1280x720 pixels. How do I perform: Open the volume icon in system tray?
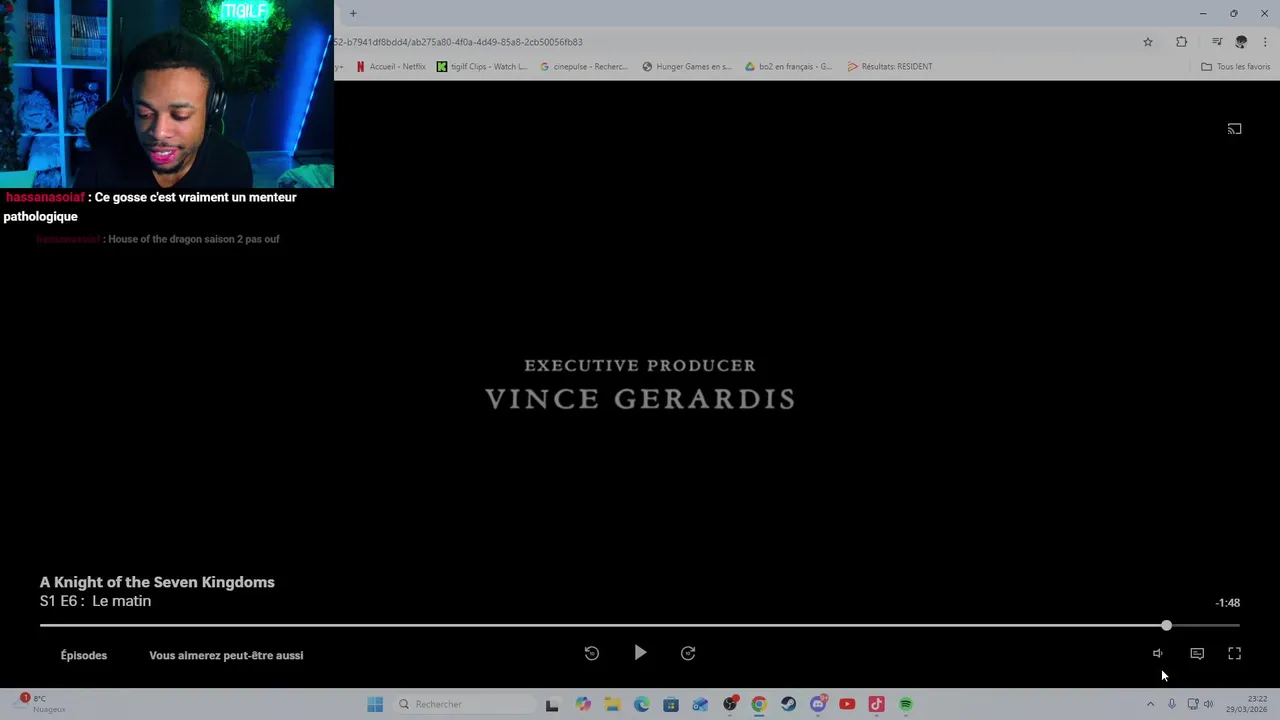tap(1208, 704)
